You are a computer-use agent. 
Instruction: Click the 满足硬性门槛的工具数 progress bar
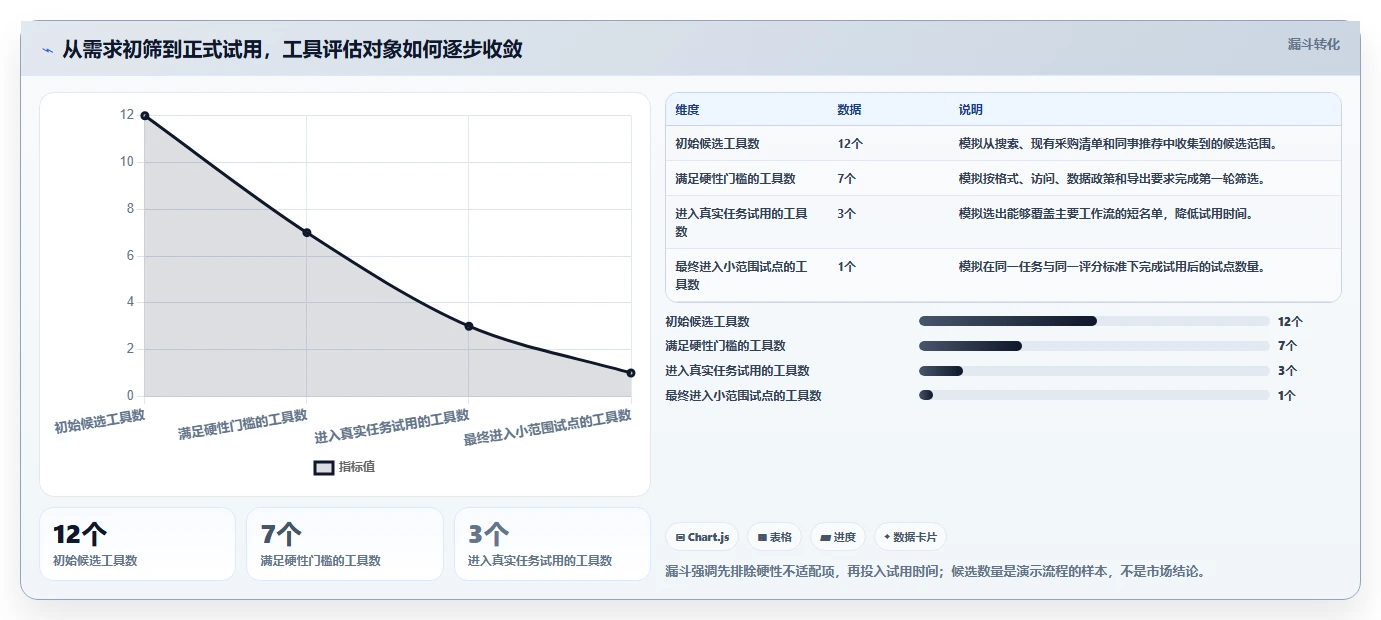tap(1094, 346)
